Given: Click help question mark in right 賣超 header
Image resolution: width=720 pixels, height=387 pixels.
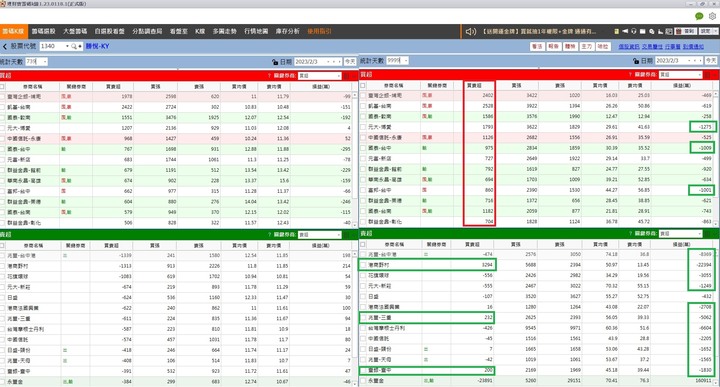Looking at the screenshot, I should pos(630,234).
